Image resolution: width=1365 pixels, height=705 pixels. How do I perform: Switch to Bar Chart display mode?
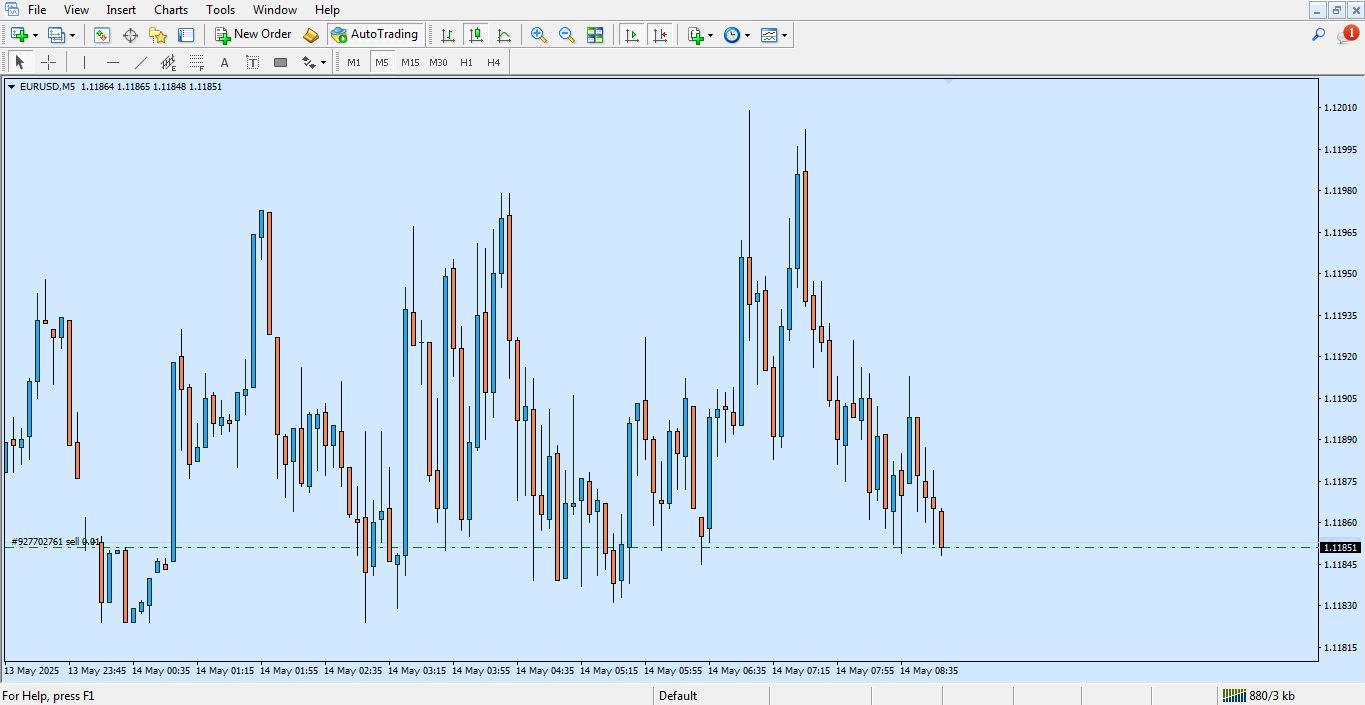(x=448, y=35)
